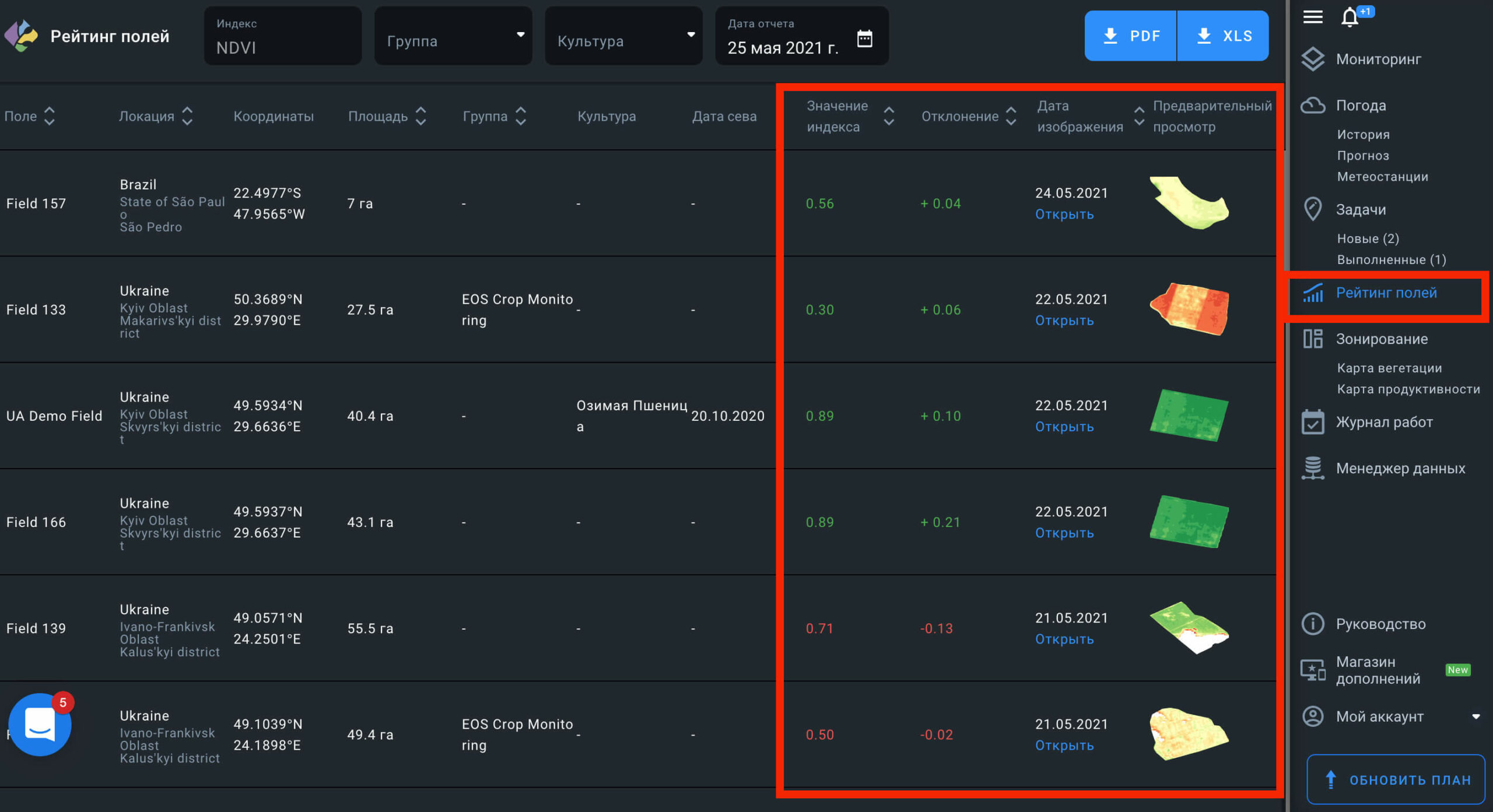
Task: Click the notifications bell icon
Action: click(1350, 17)
